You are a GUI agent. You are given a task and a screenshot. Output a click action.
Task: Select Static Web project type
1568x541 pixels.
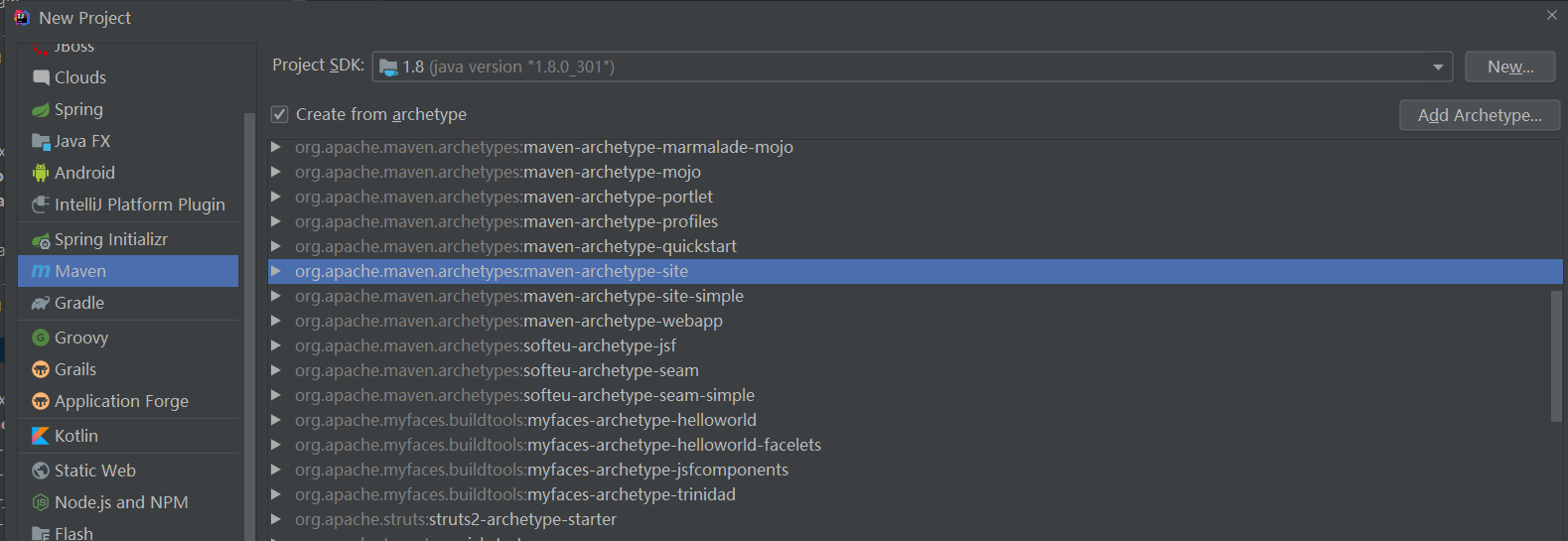click(128, 471)
